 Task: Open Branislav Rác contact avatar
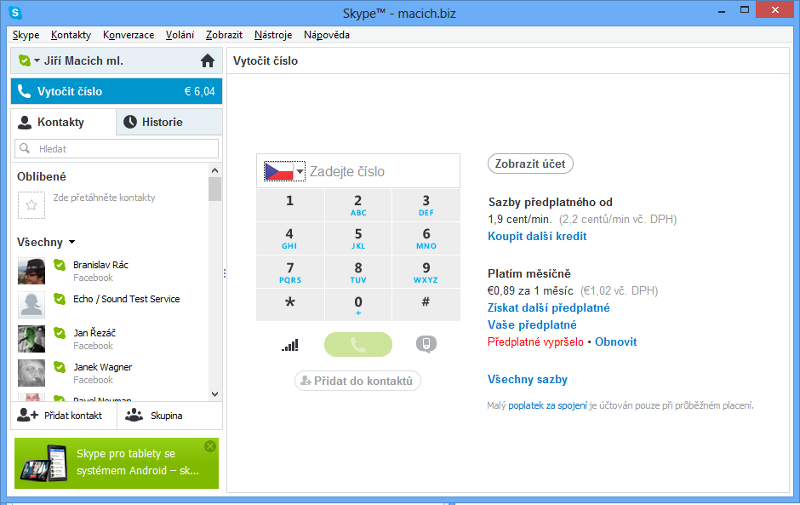(31, 271)
